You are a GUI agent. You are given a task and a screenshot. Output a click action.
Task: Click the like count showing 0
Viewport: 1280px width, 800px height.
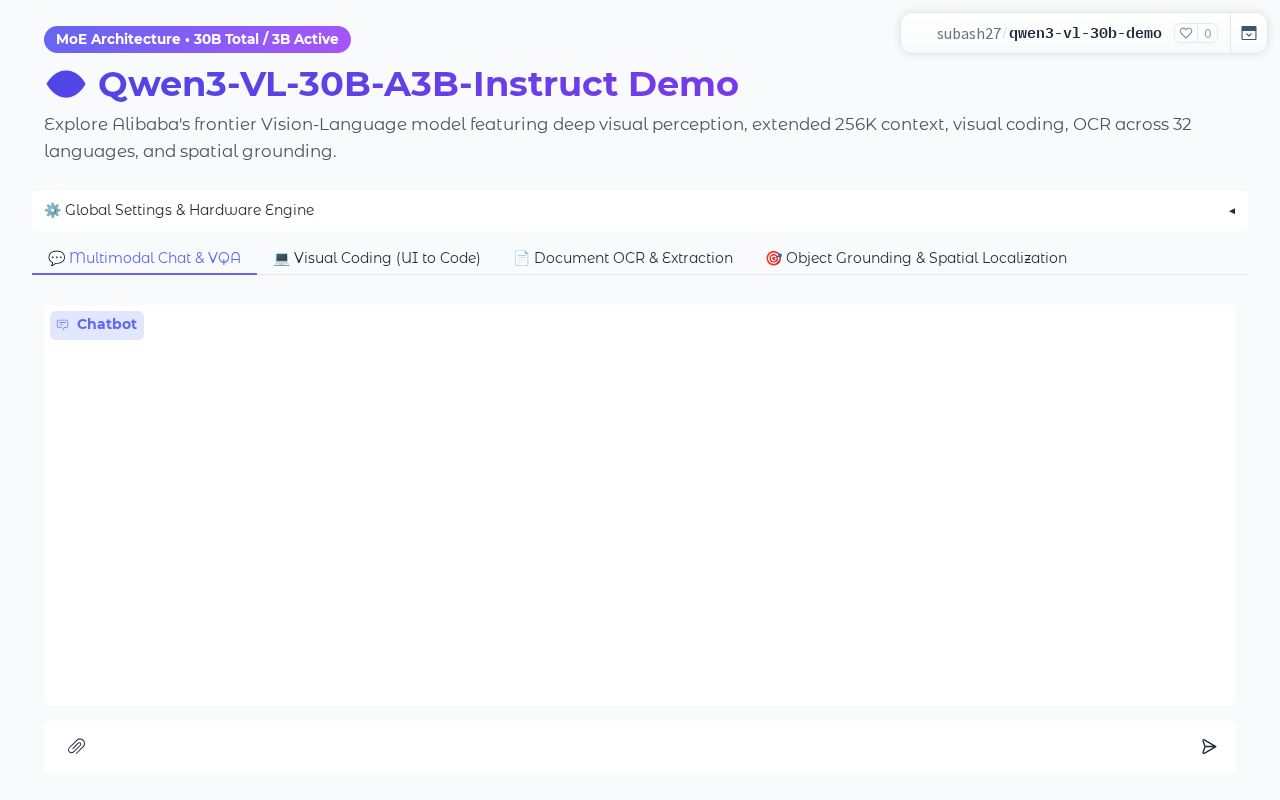coord(1207,33)
